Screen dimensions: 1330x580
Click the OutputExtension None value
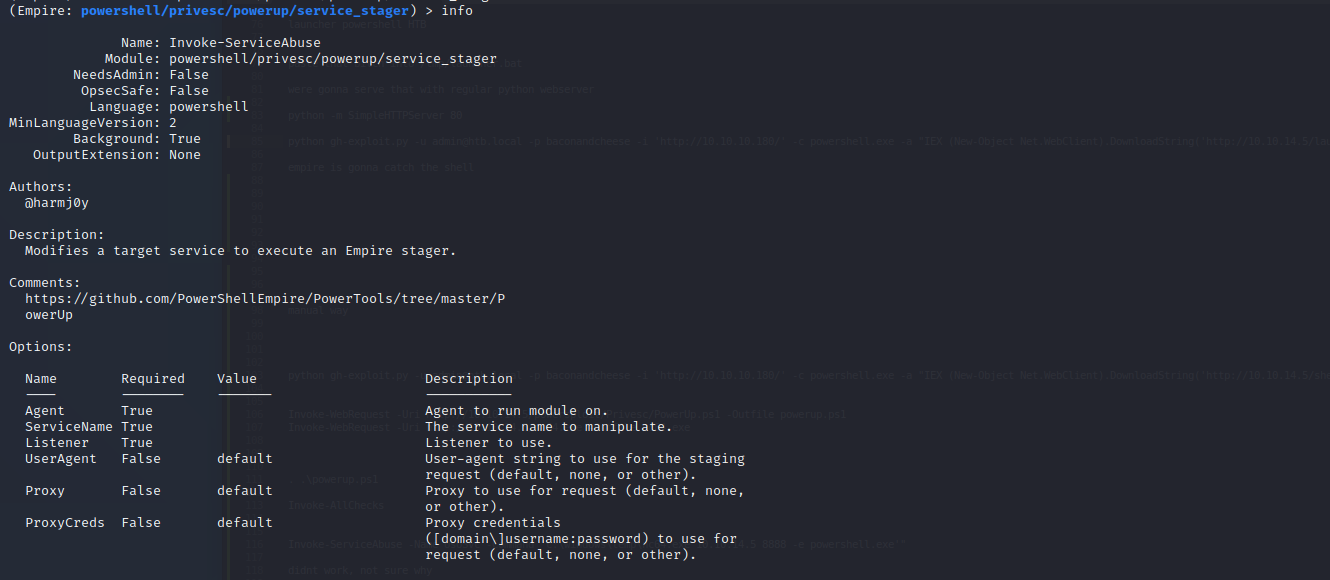pos(185,155)
